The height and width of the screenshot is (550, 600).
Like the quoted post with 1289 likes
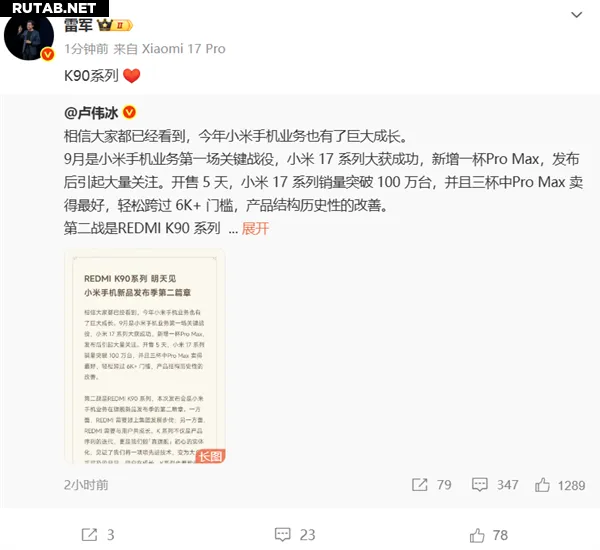click(560, 485)
